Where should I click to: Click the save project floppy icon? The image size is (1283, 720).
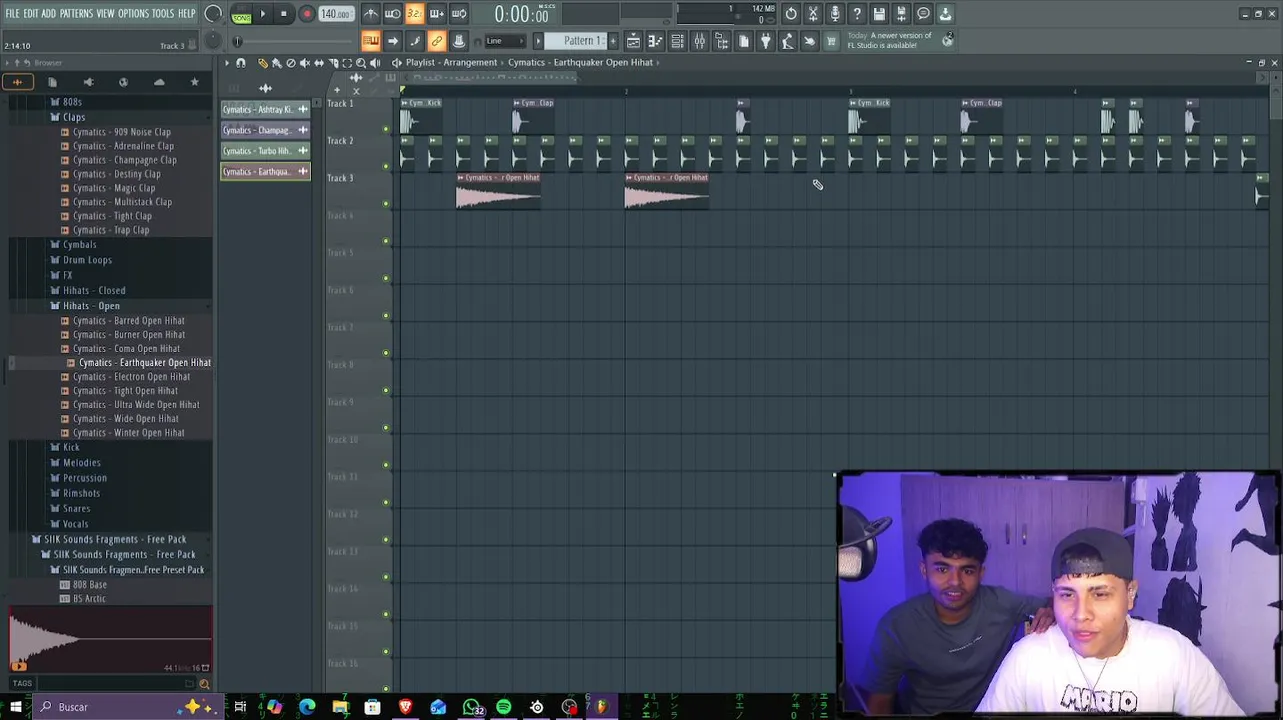[x=879, y=14]
